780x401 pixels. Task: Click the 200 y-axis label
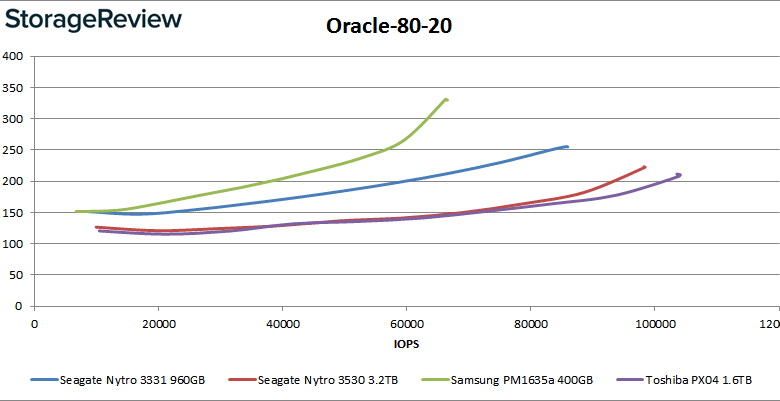tap(12, 181)
